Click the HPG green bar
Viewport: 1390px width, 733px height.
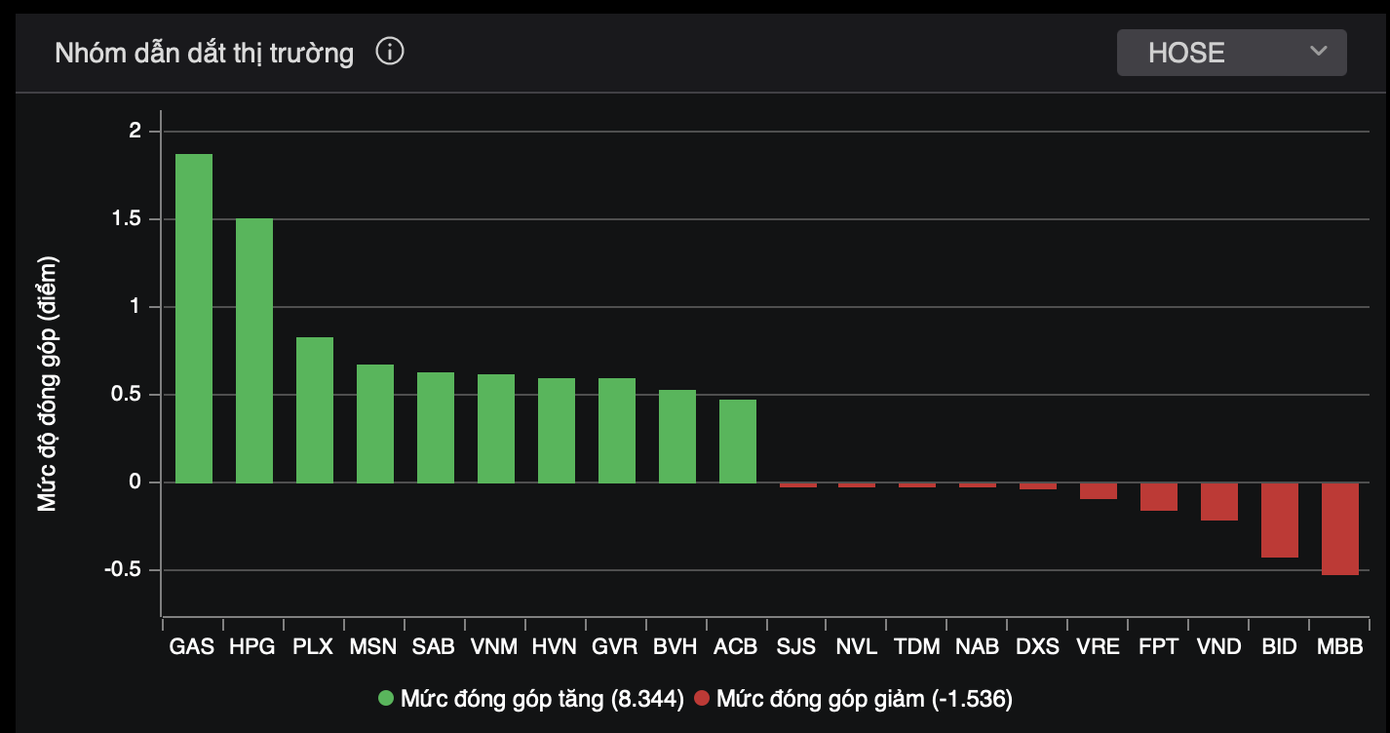254,350
